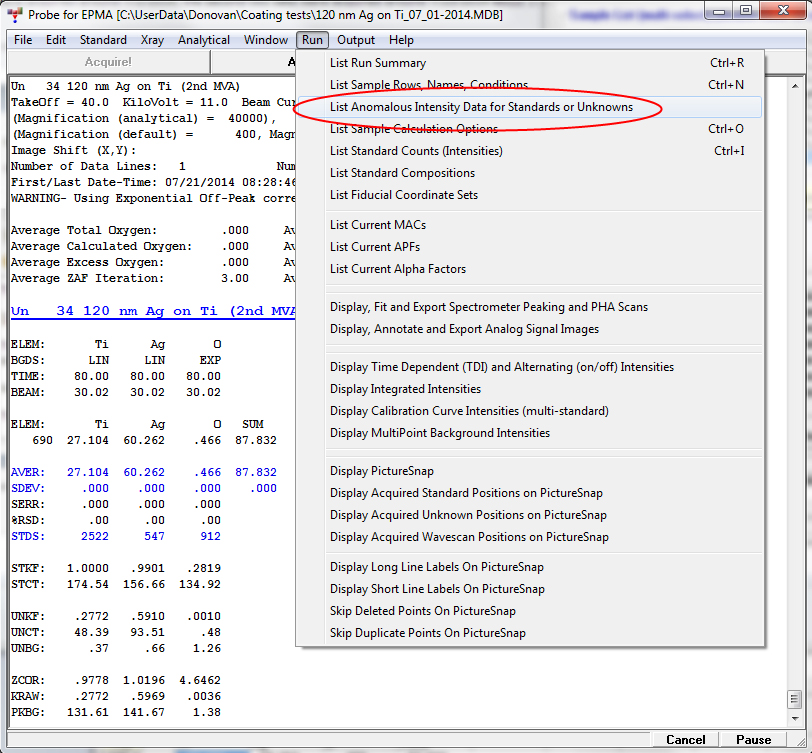Open the Xray menu
812x753 pixels.
152,40
